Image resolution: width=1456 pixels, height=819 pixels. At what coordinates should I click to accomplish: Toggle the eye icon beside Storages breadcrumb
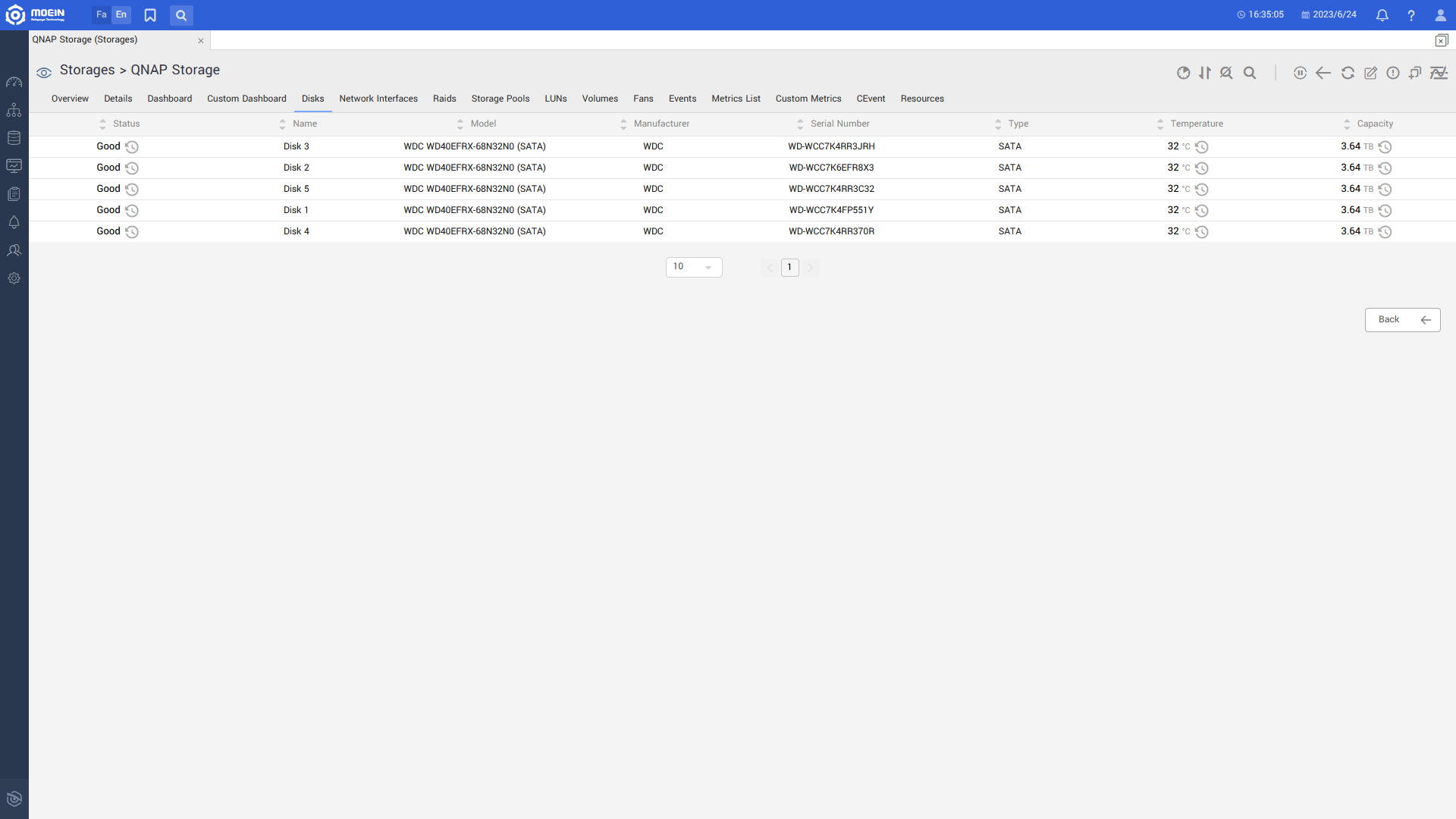point(44,72)
